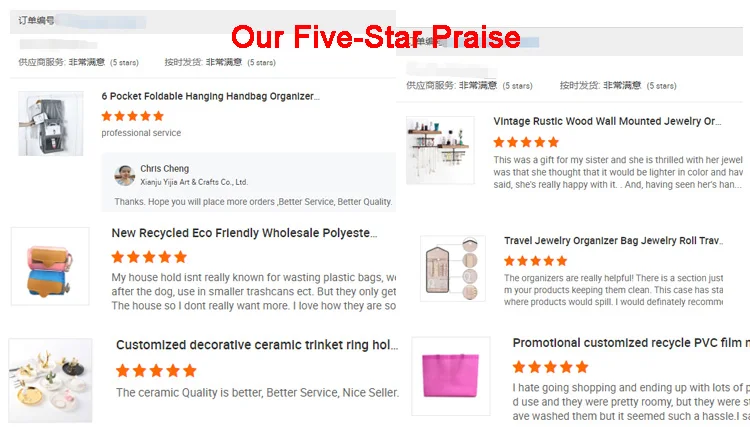
Task: Click the travel jewelry organizer bag thumbnail
Action: click(453, 268)
